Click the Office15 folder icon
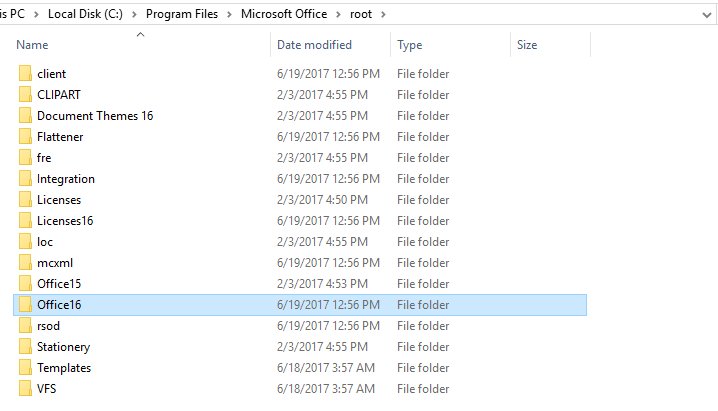 click(26, 284)
